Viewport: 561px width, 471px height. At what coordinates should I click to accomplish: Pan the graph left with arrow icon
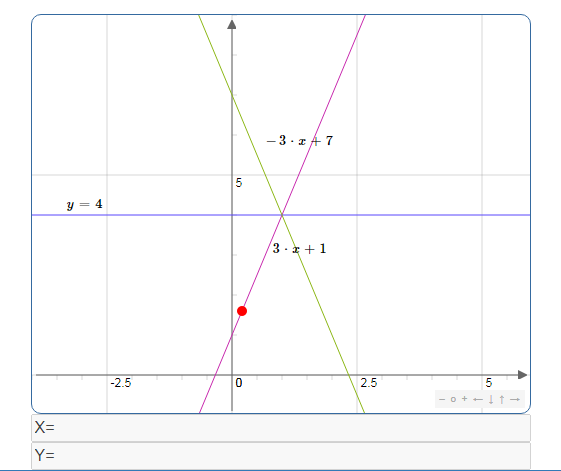tap(478, 399)
